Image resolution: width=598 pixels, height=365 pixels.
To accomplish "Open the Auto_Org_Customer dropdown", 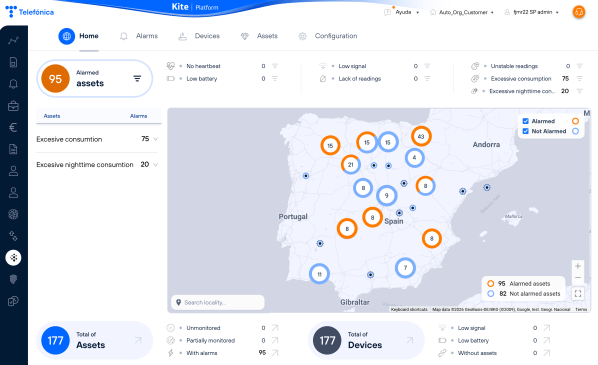I will 462,12.
